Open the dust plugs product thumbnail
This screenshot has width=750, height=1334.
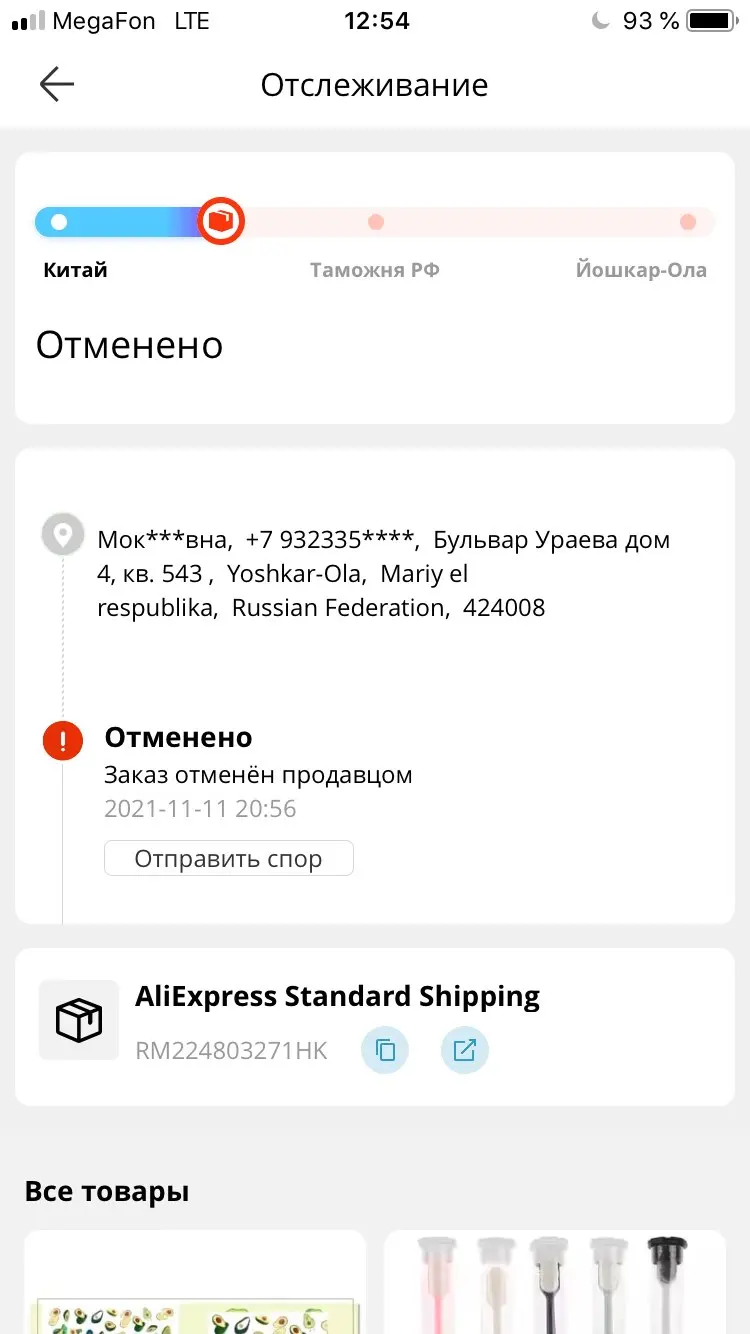[555, 1285]
